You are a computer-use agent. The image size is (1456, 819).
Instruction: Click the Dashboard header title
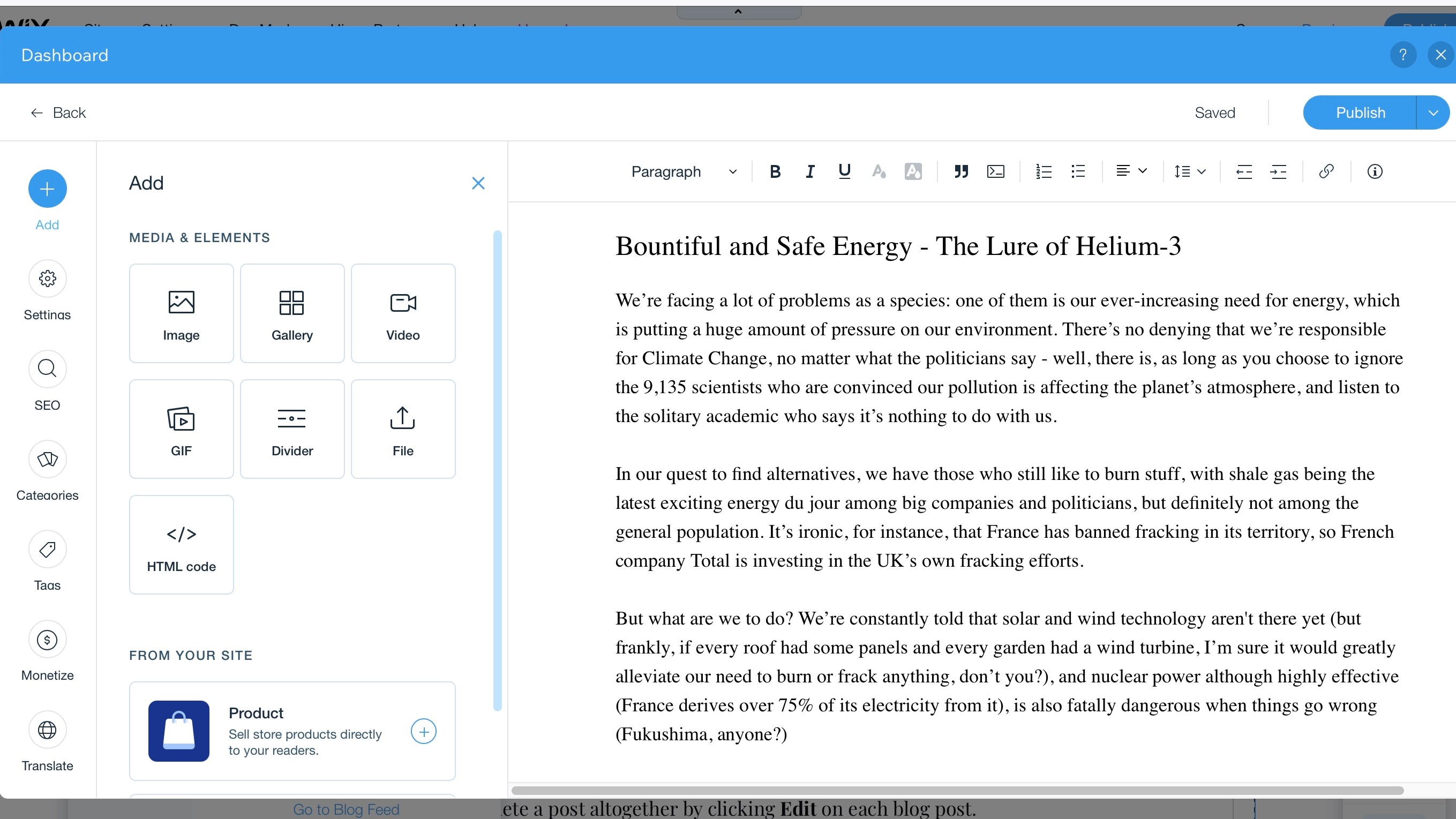tap(64, 55)
